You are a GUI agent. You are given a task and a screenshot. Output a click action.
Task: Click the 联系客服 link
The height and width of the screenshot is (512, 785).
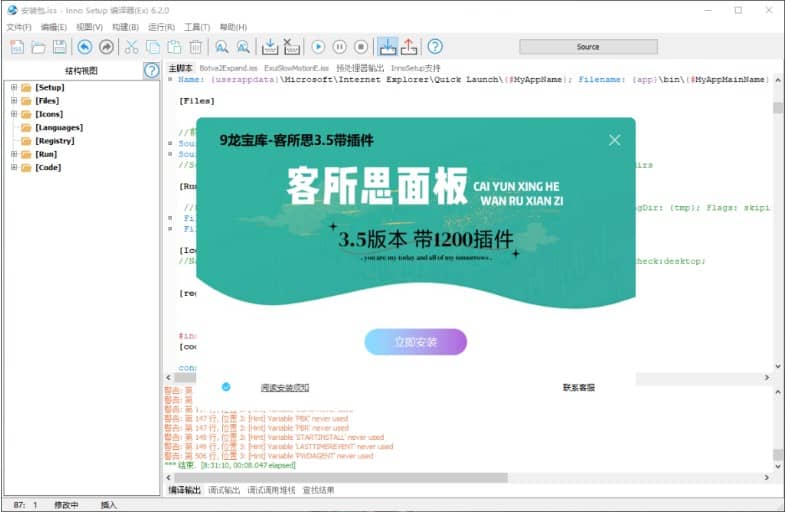[579, 387]
